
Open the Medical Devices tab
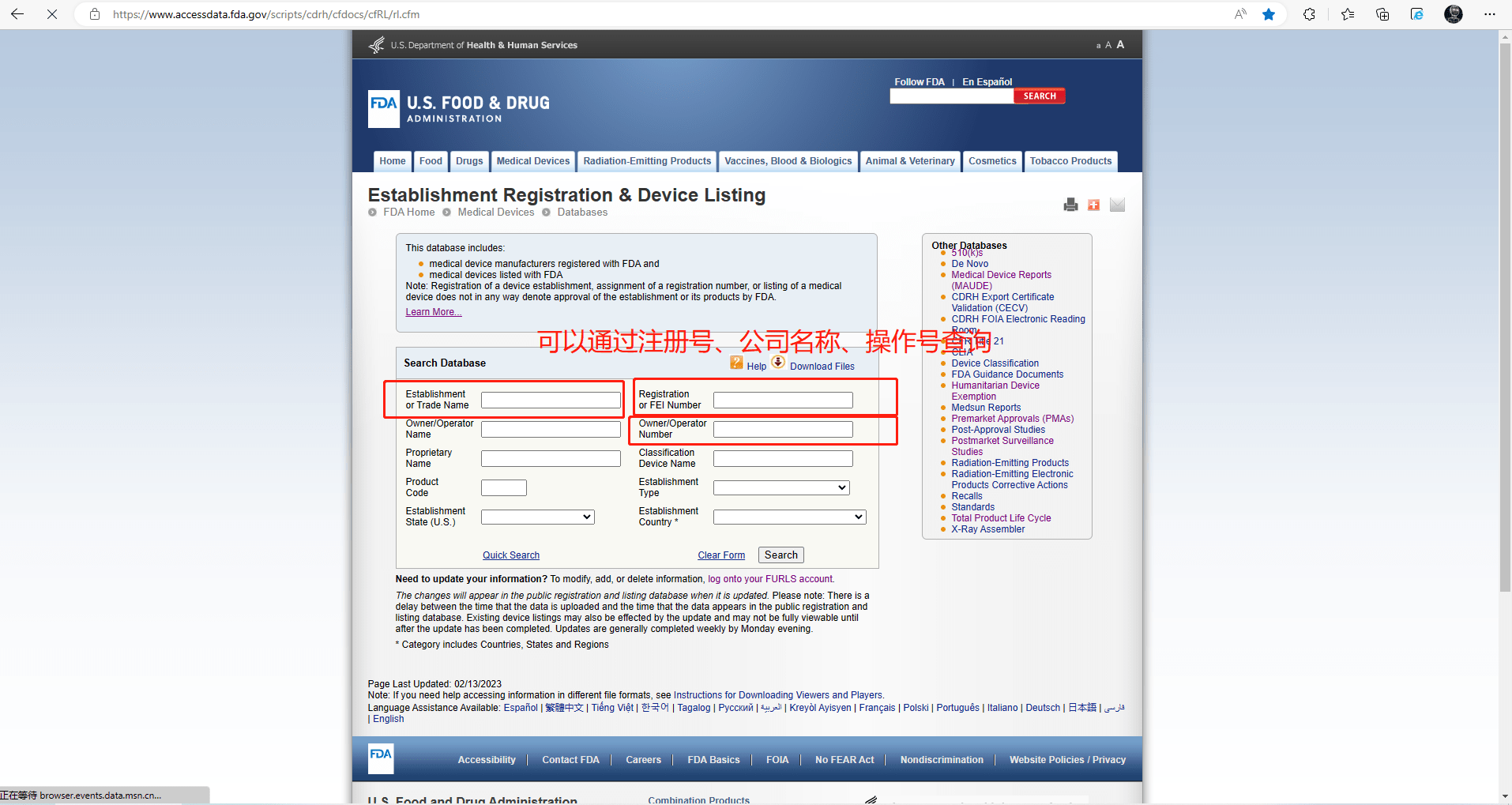tap(533, 161)
